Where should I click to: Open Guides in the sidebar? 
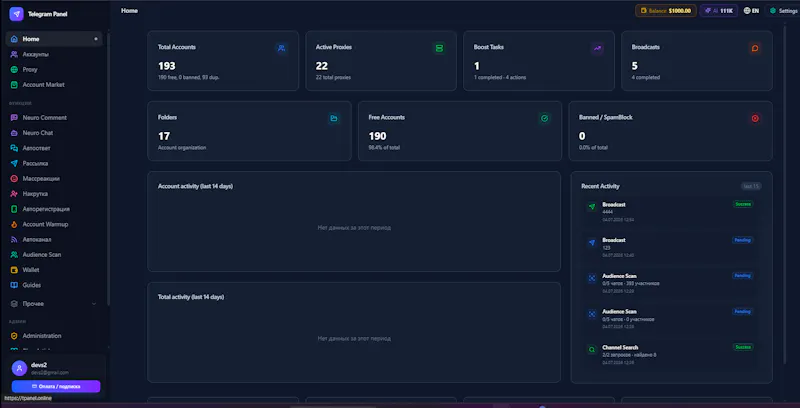coord(54,285)
